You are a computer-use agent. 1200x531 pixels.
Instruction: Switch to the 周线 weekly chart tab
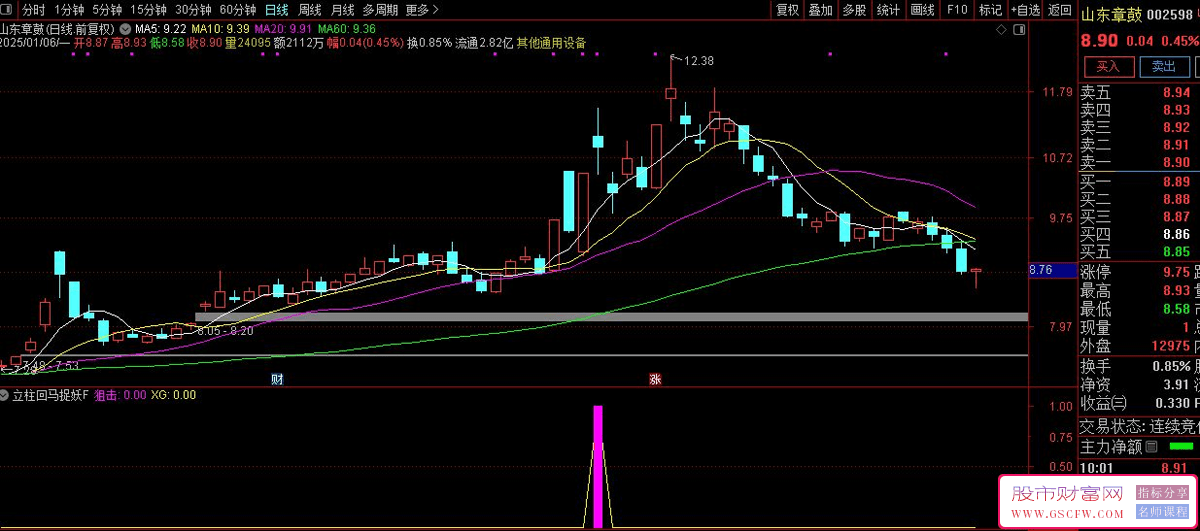pos(309,10)
